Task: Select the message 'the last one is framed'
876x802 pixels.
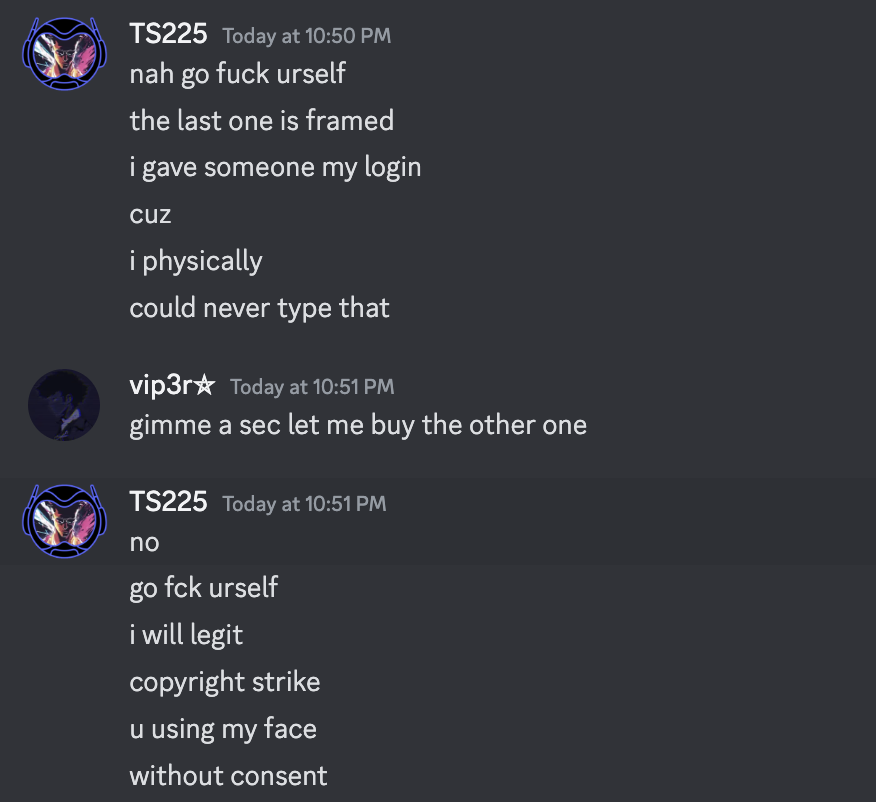Action: 261,120
